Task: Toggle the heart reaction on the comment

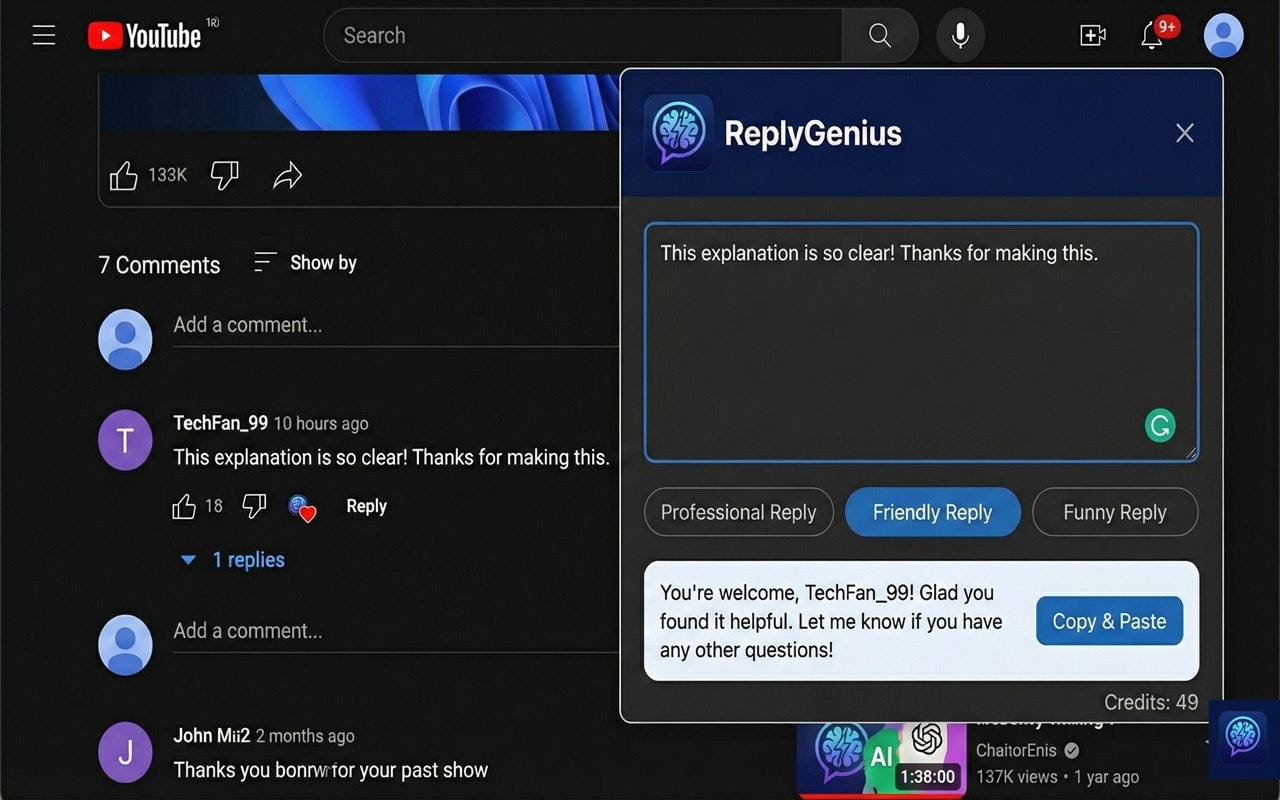Action: [x=303, y=509]
